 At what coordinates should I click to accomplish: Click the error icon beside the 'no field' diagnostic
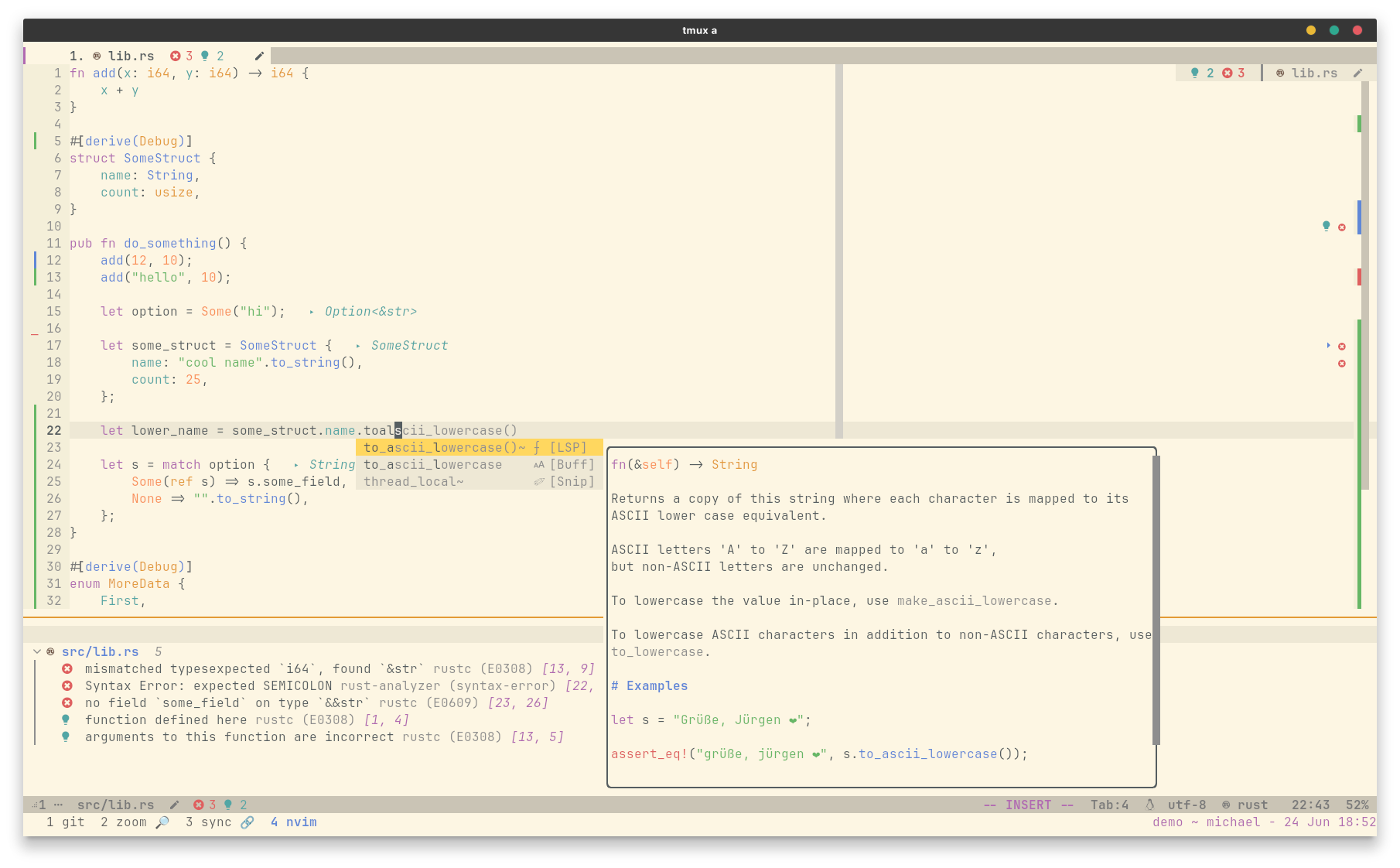click(x=67, y=702)
